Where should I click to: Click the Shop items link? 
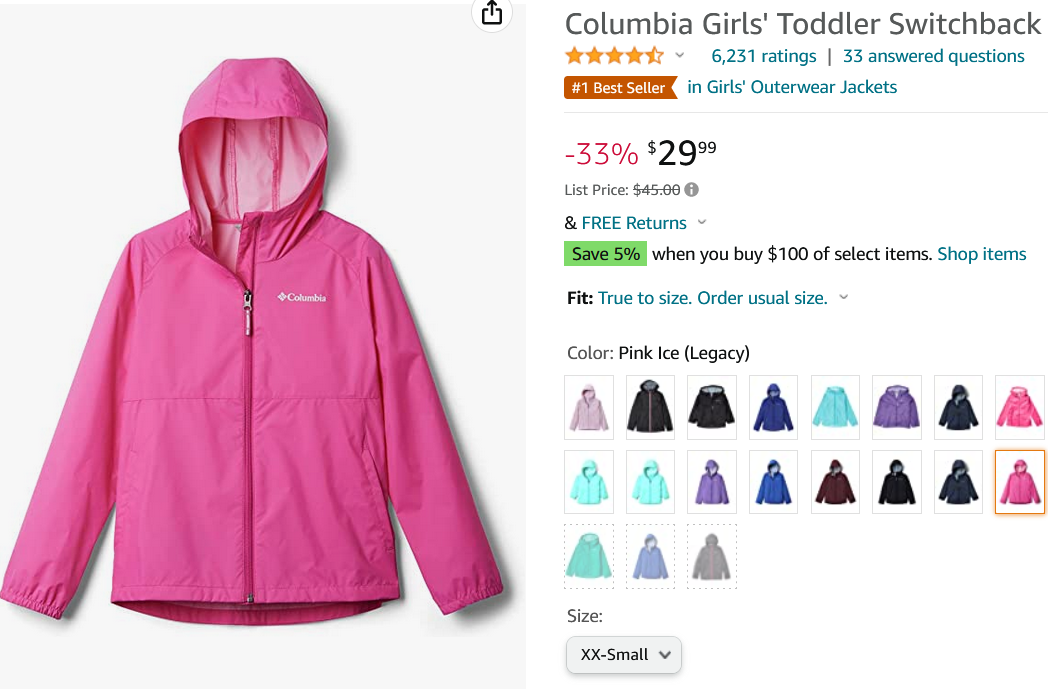point(981,254)
